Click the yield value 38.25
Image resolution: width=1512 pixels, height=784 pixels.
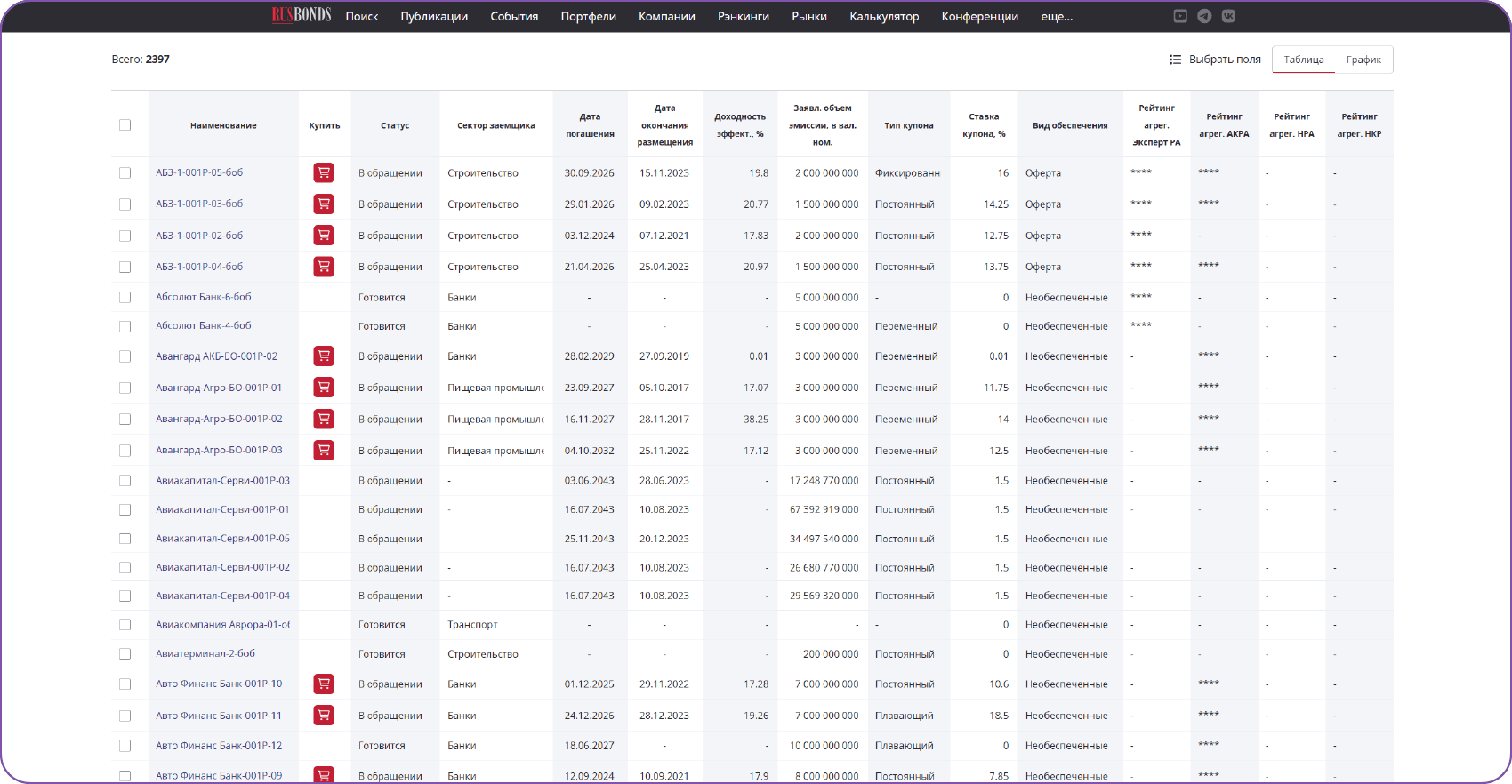click(x=756, y=419)
